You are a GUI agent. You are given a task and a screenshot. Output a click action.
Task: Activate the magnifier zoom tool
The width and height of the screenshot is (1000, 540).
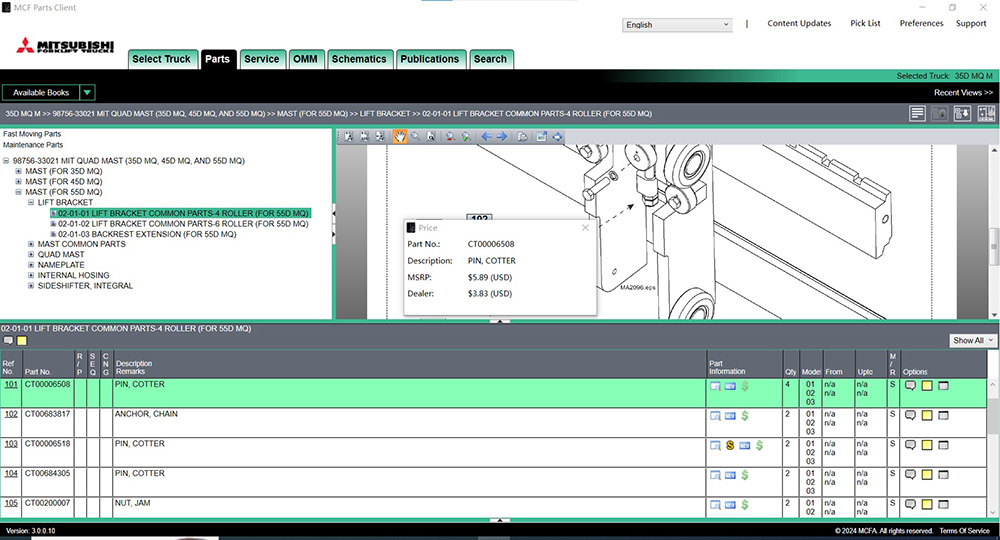pos(416,136)
